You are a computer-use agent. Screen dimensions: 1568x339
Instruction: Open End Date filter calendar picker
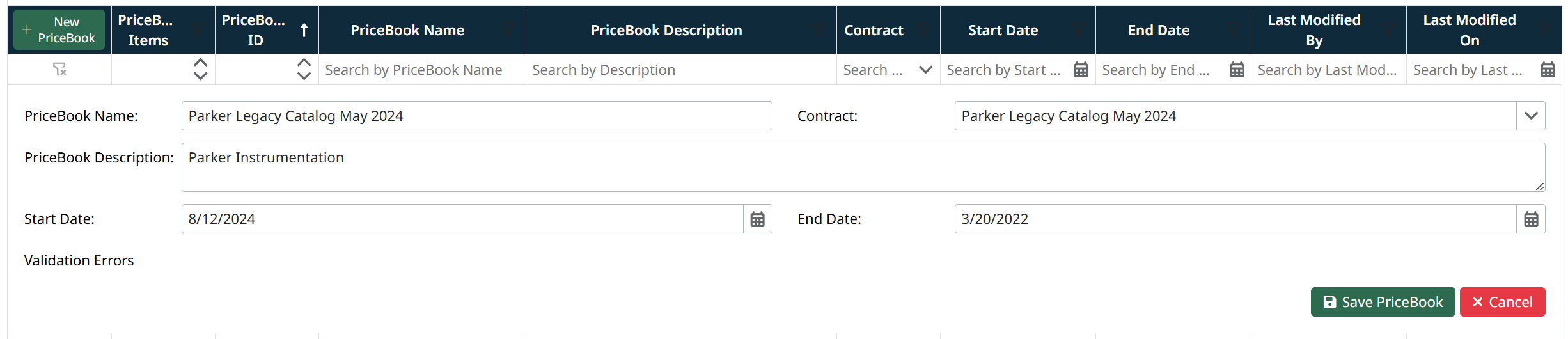(x=1237, y=70)
